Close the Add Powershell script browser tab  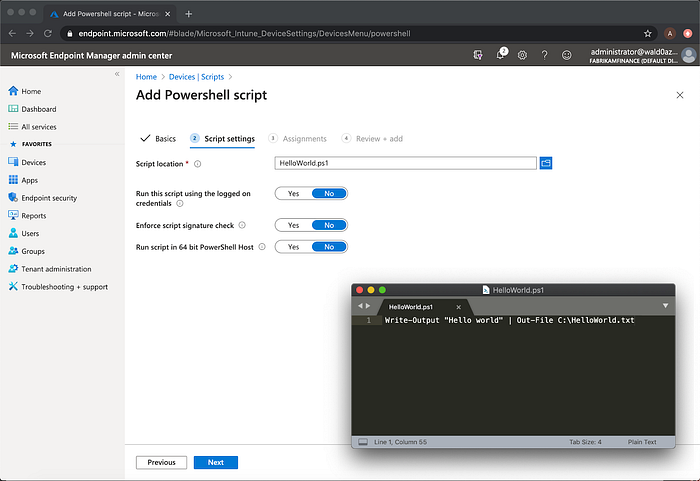167,14
